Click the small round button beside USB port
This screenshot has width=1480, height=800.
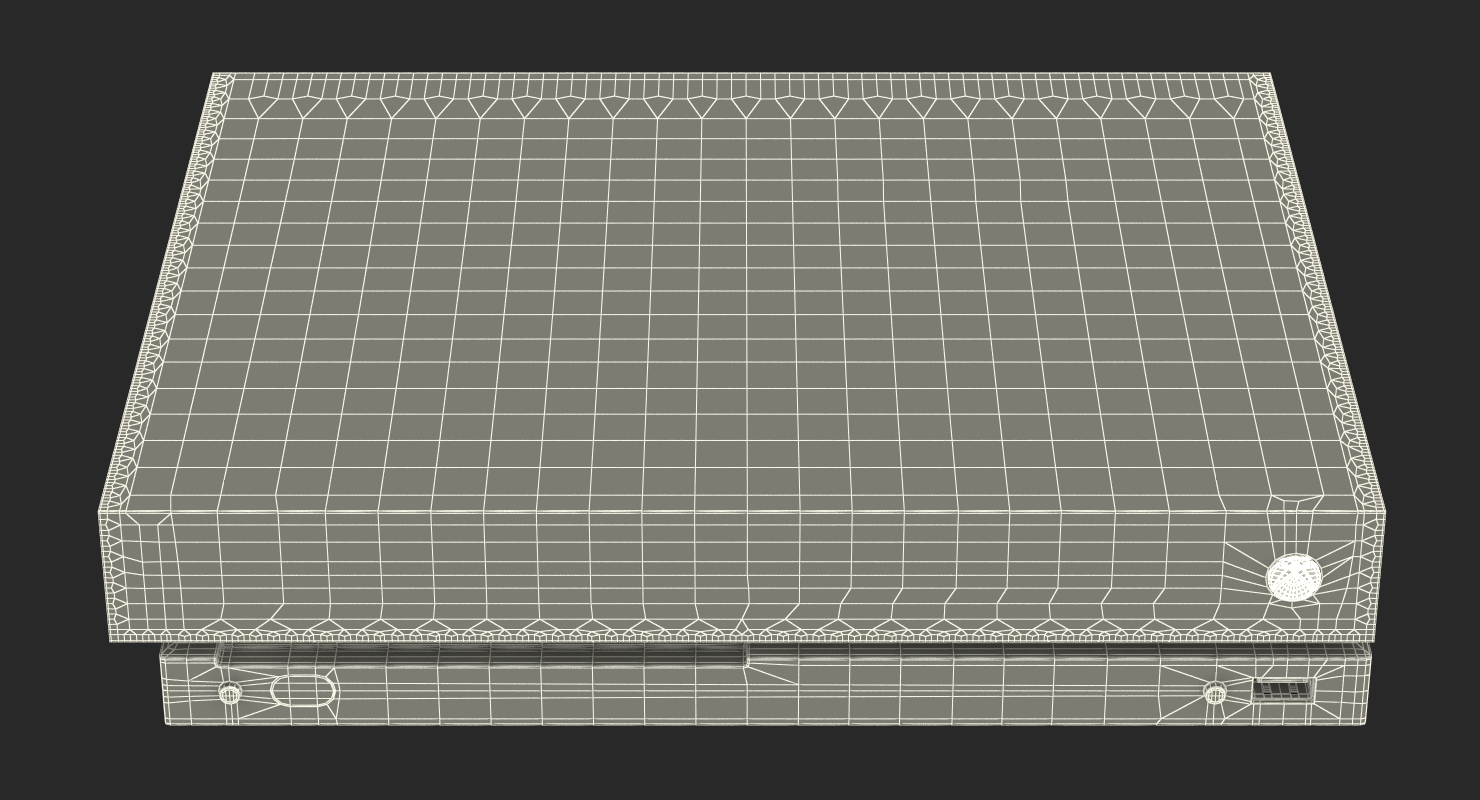coord(1215,692)
